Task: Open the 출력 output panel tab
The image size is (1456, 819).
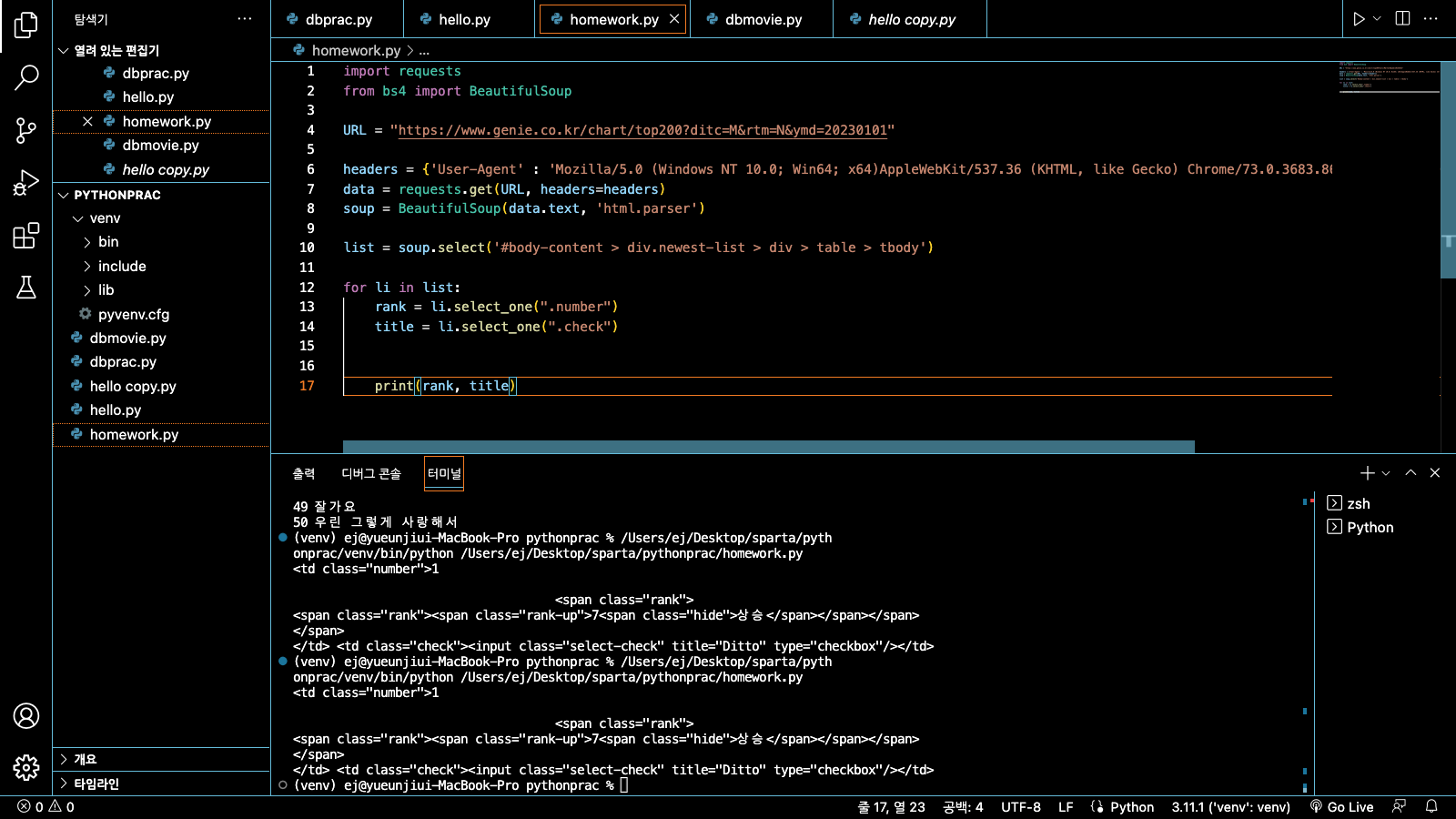Action: [x=304, y=473]
